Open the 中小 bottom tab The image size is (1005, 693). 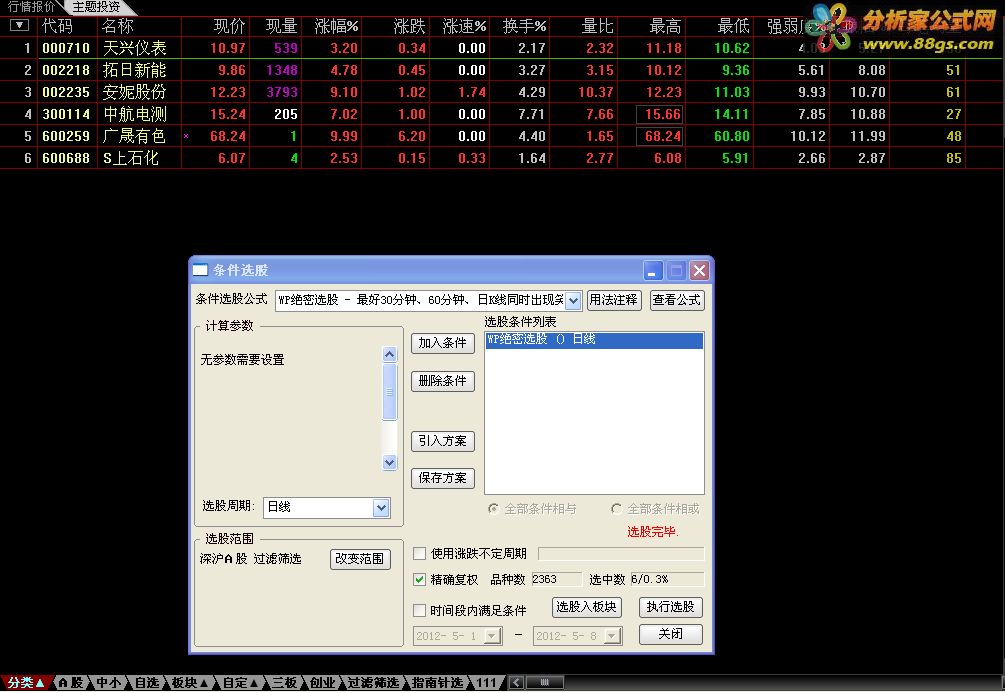click(108, 683)
